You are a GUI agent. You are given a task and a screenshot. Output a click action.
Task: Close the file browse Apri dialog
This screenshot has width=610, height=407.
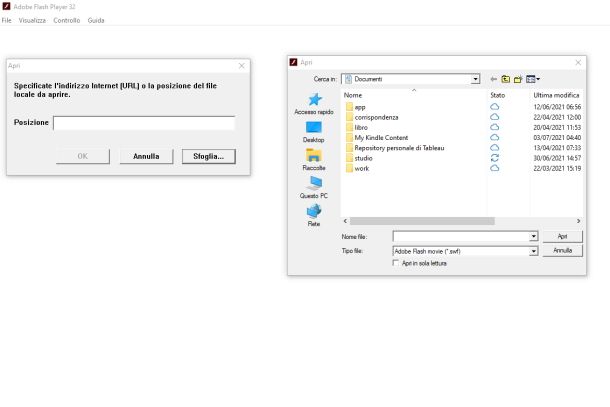[578, 62]
